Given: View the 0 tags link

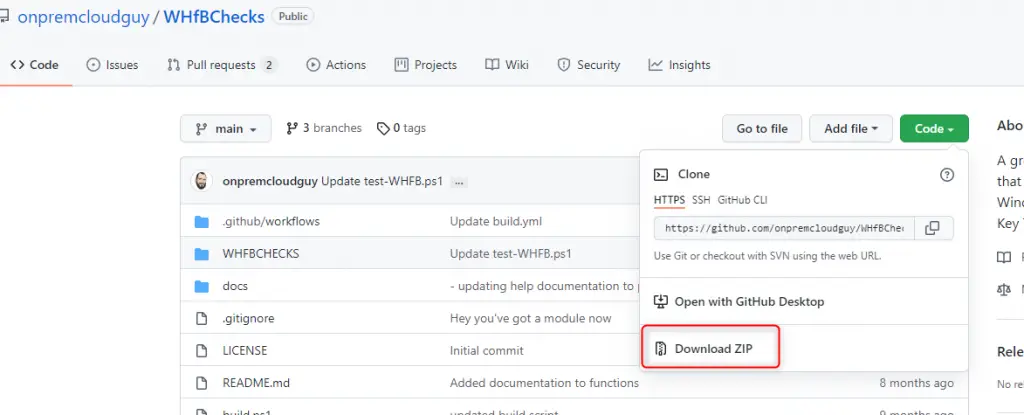Looking at the screenshot, I should (402, 128).
